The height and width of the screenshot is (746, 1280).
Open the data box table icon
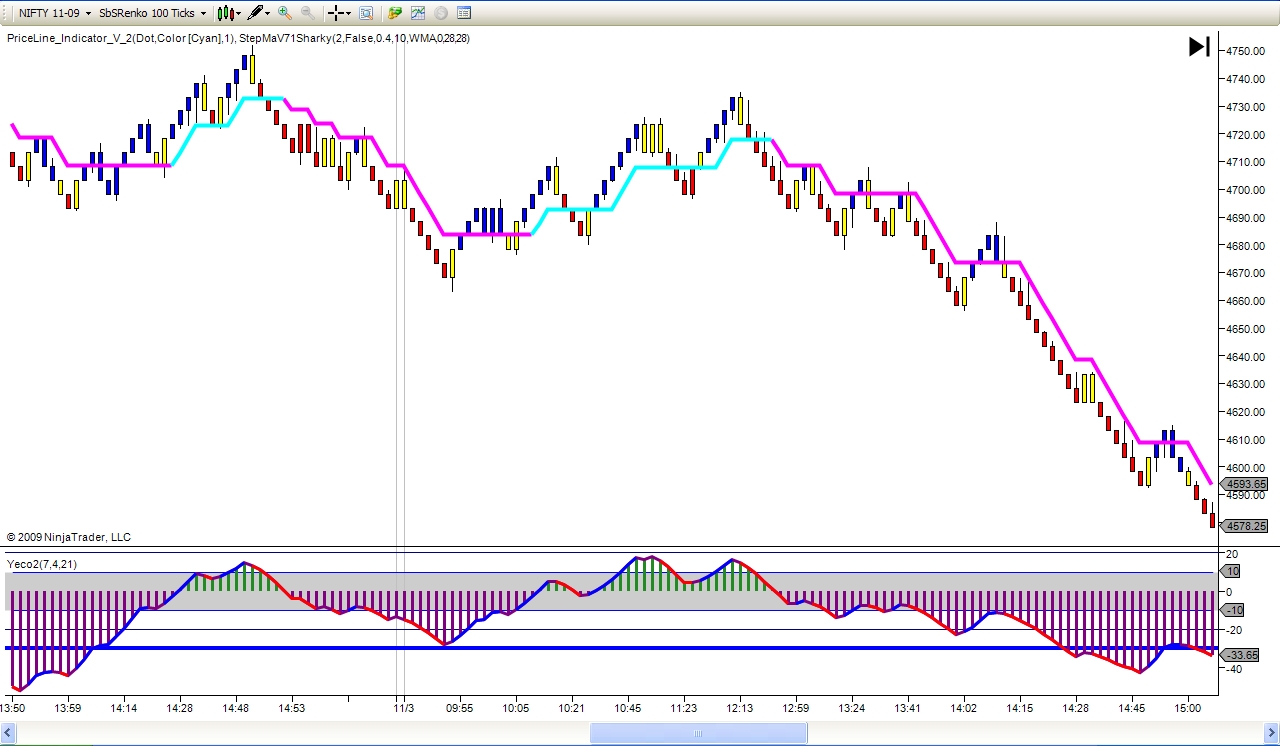click(464, 13)
